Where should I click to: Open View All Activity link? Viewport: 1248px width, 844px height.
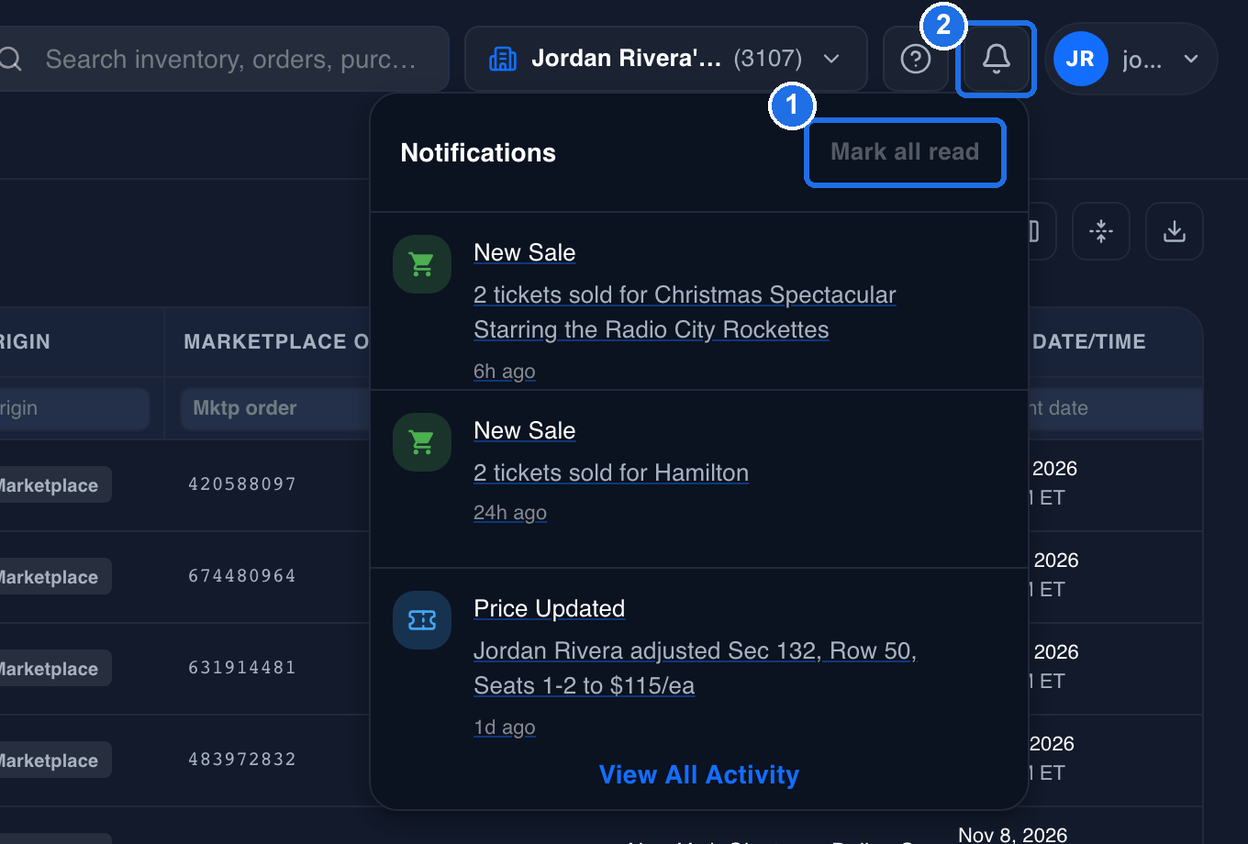pyautogui.click(x=699, y=775)
